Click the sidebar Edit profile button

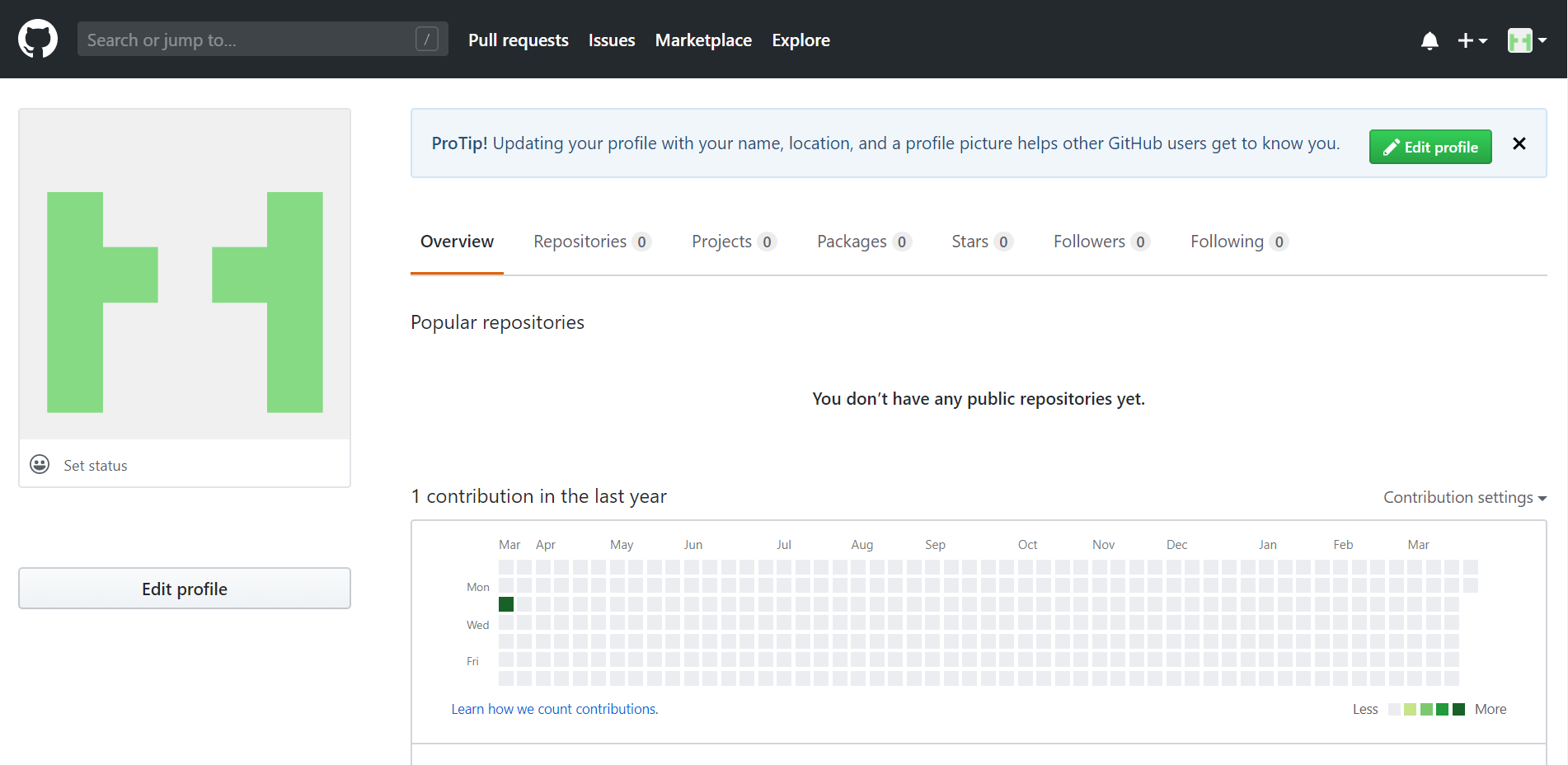pyautogui.click(x=185, y=589)
